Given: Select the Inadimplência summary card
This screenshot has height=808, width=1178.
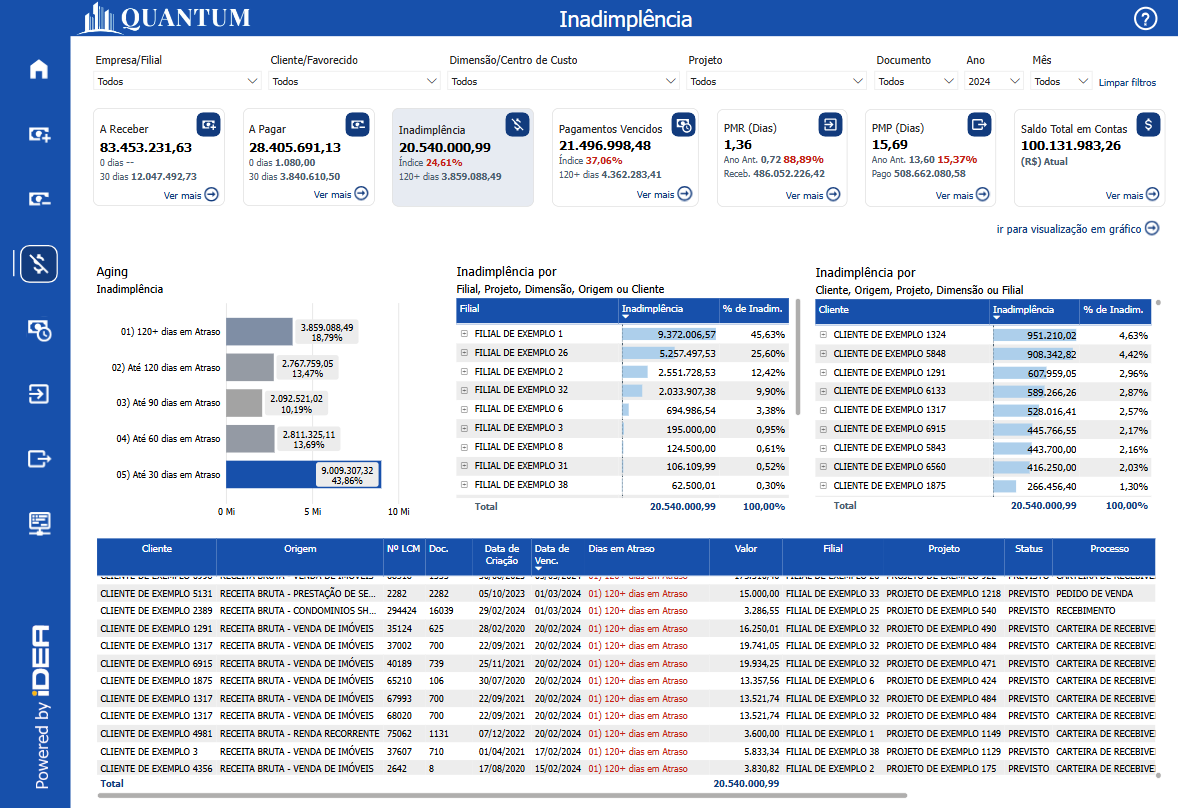Looking at the screenshot, I should point(462,157).
